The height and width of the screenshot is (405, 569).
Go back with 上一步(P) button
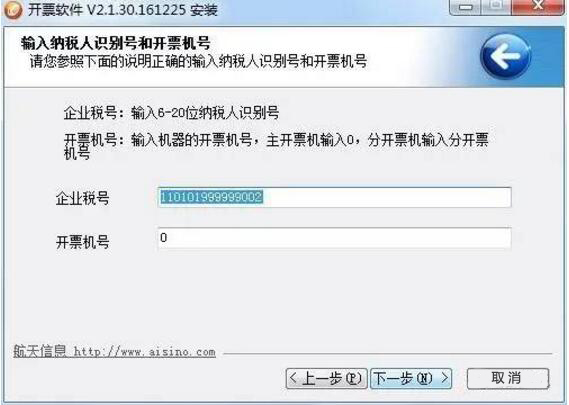click(x=327, y=379)
